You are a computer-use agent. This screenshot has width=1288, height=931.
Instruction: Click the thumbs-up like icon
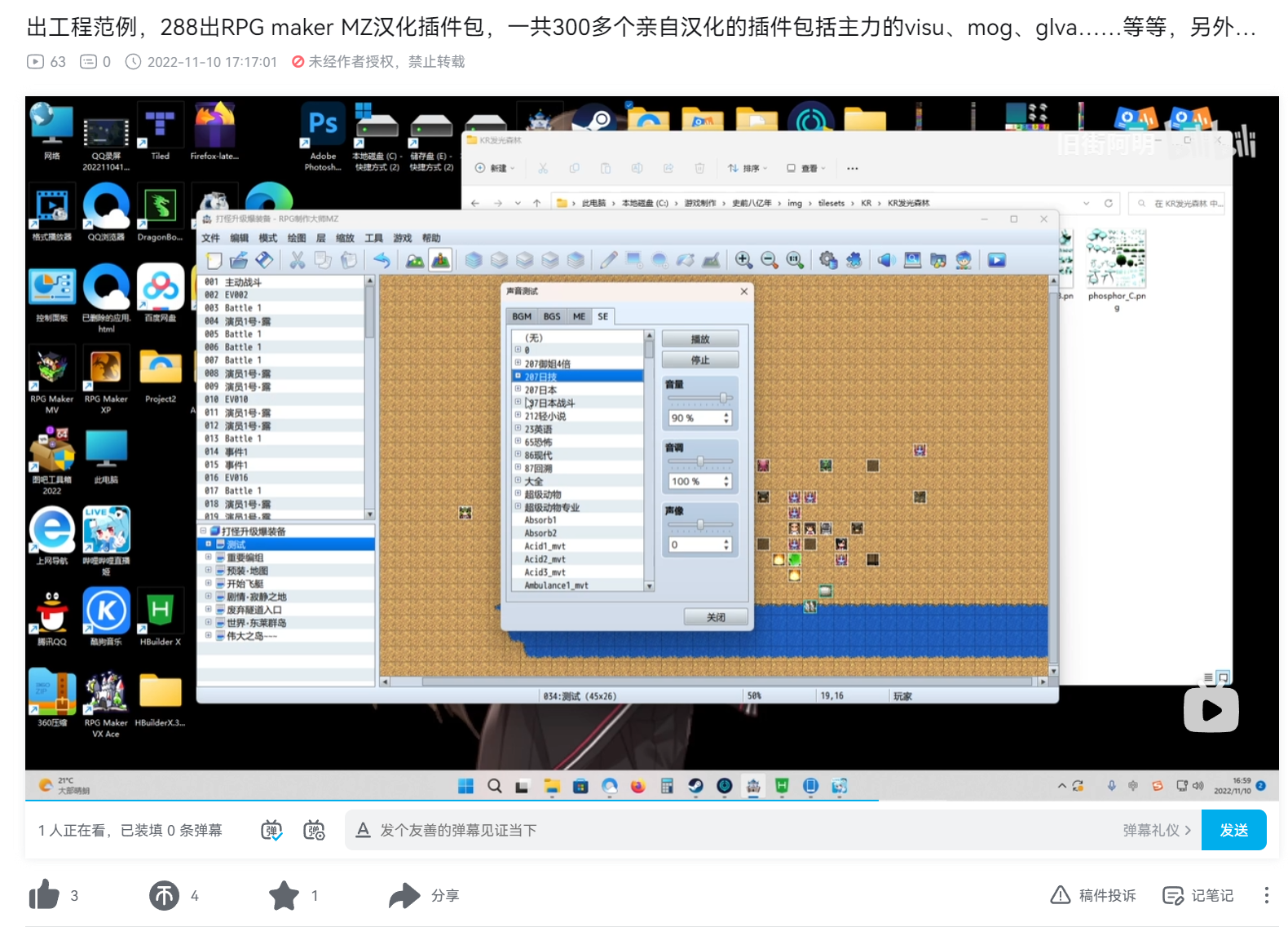point(44,895)
